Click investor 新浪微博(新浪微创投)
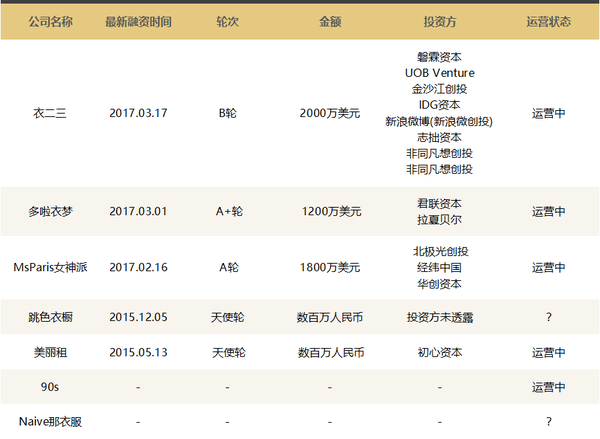Screen dimensions: 600x439 click(439, 121)
